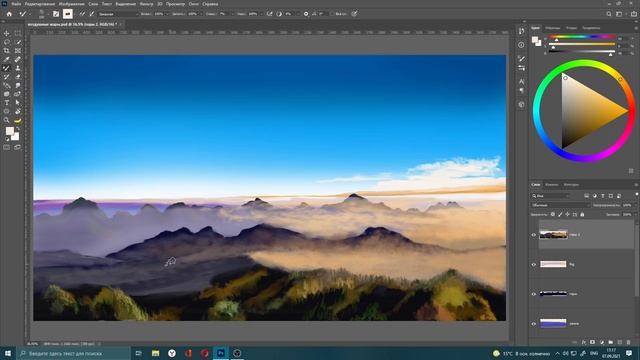This screenshot has width=640, height=360.
Task: Check the sample all layers checkbox
Action: (x=332, y=14)
